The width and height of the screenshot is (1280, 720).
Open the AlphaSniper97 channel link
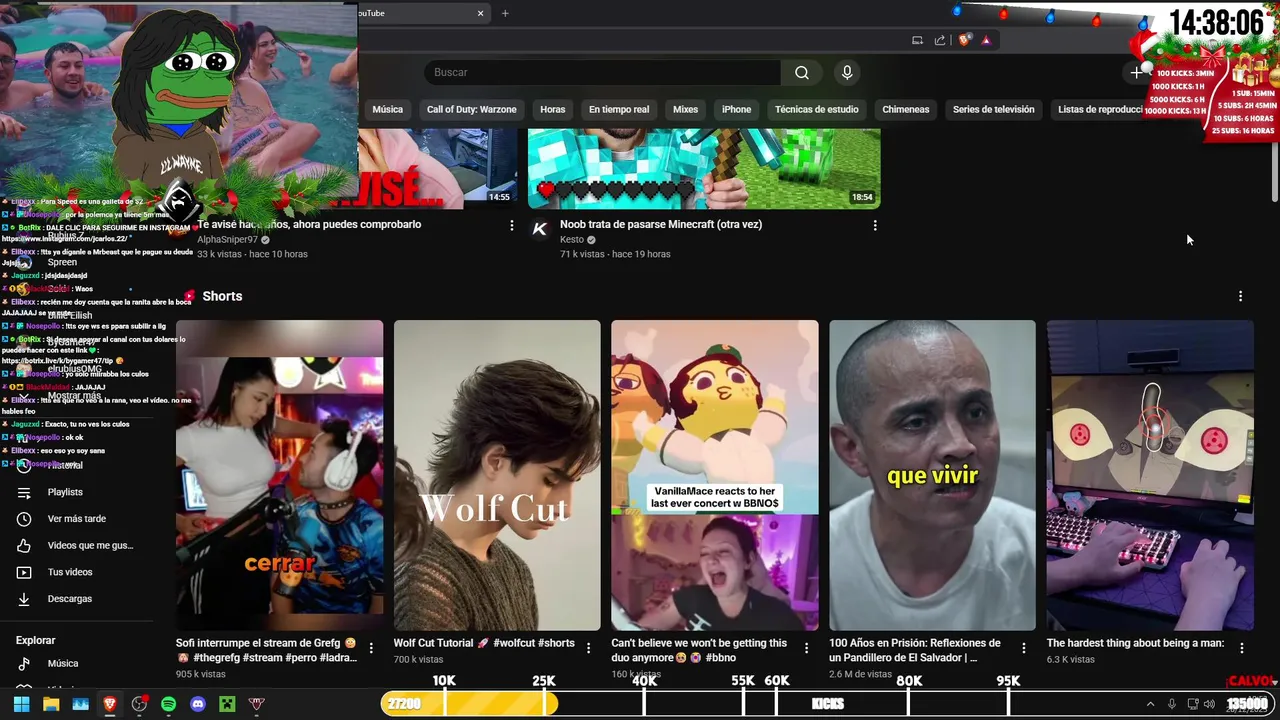pyautogui.click(x=228, y=240)
